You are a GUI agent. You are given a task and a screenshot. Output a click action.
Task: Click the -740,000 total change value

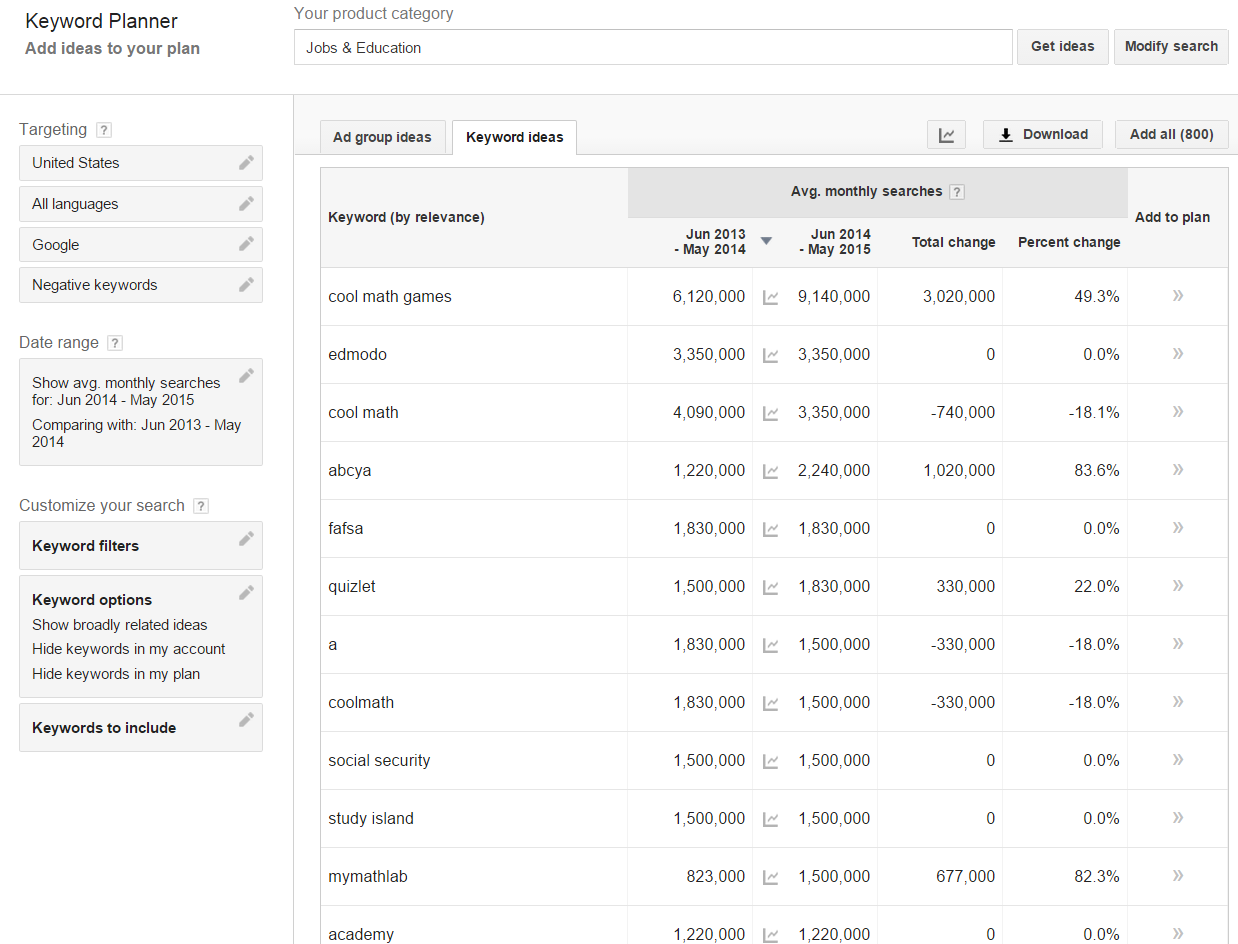963,413
